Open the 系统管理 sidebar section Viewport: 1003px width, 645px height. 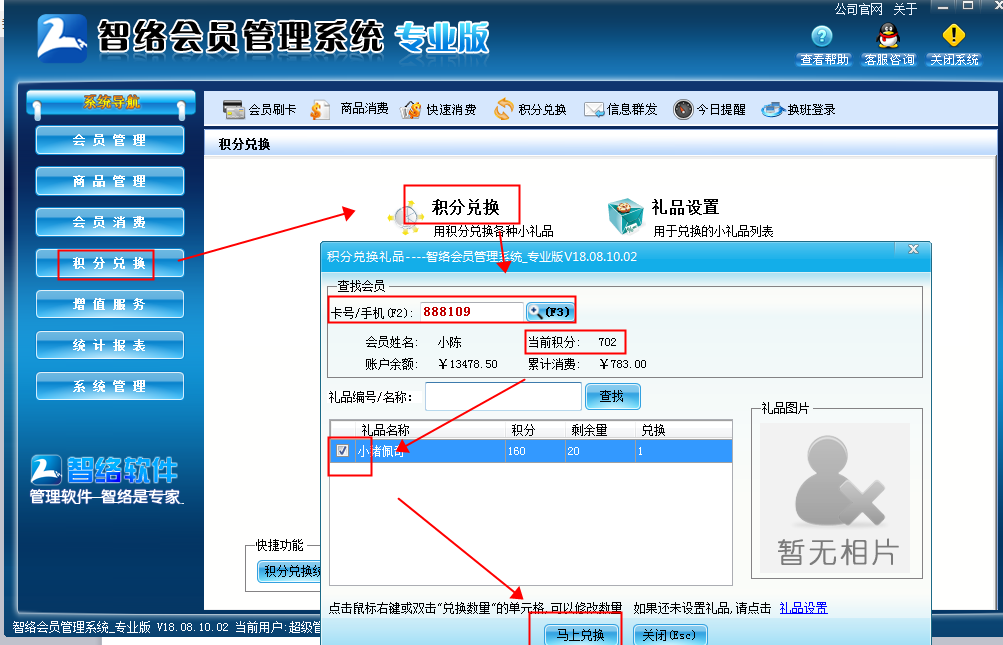pos(109,385)
